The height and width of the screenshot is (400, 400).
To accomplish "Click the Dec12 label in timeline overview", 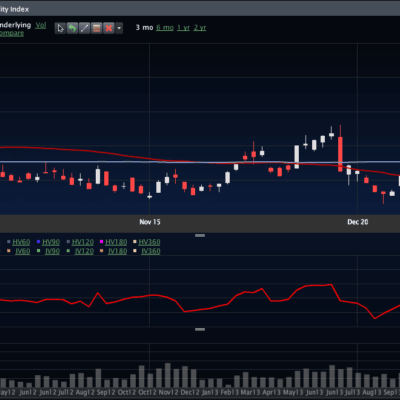I will pos(190,392).
